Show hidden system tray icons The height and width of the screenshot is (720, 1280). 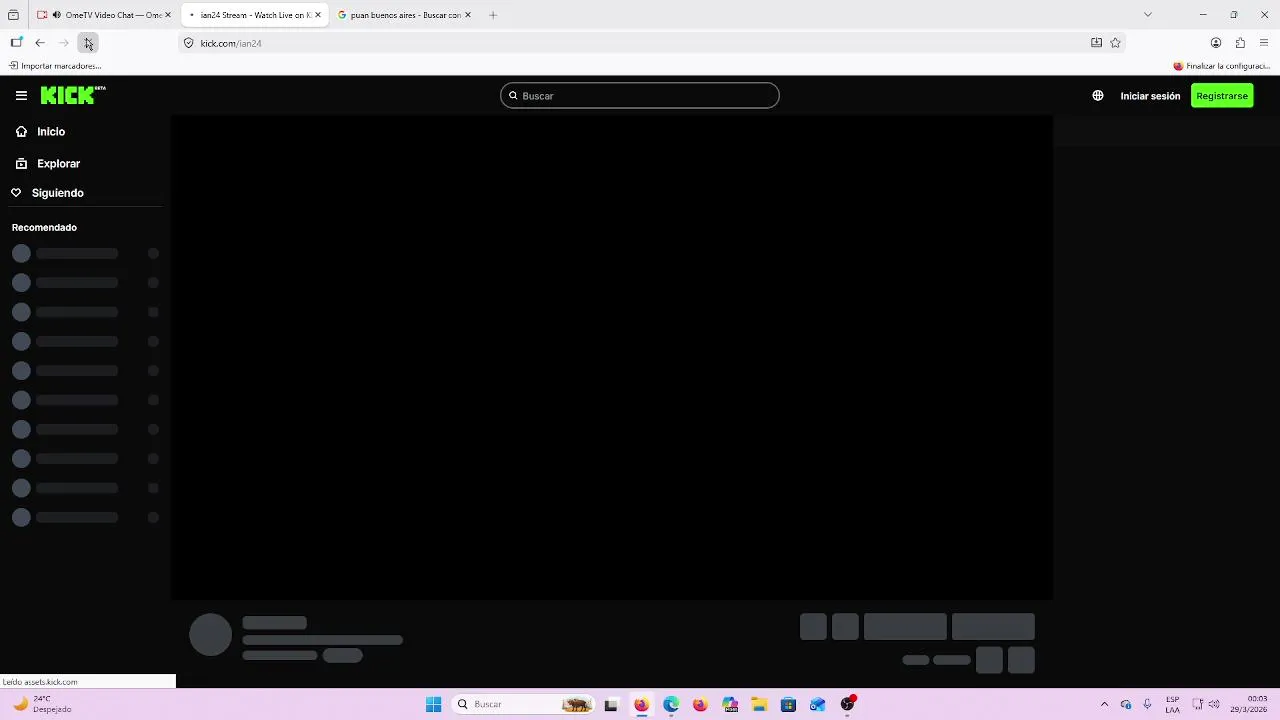click(1104, 705)
